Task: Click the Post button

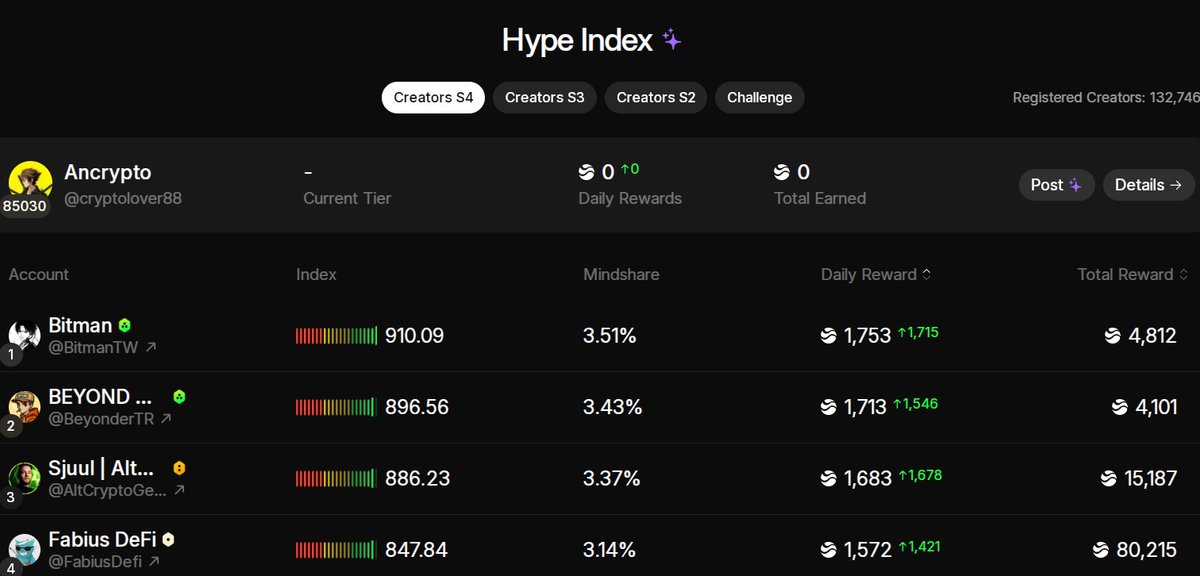Action: click(x=1057, y=185)
